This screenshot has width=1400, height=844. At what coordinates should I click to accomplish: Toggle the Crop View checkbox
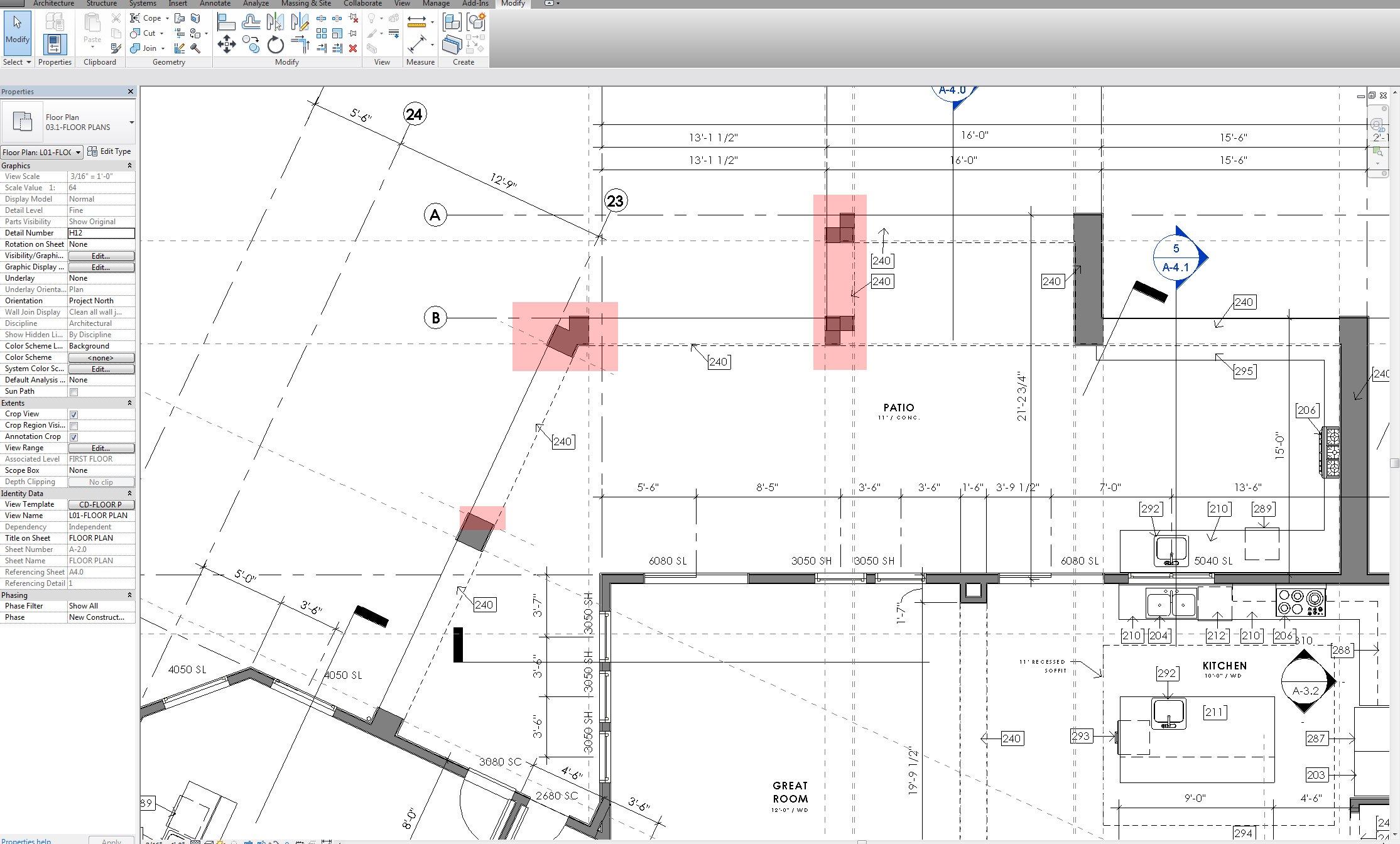click(73, 414)
